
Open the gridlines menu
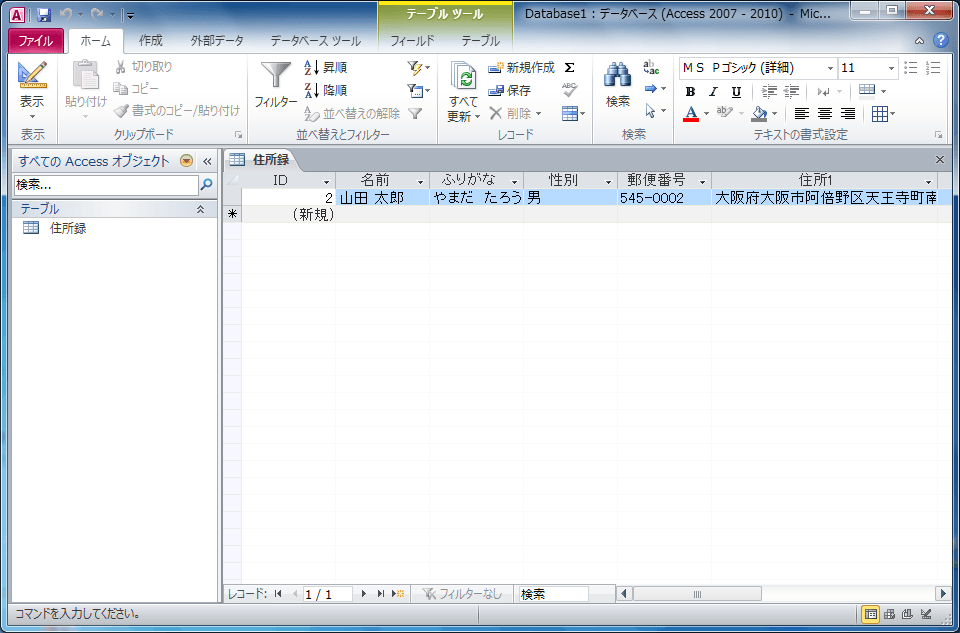883,114
